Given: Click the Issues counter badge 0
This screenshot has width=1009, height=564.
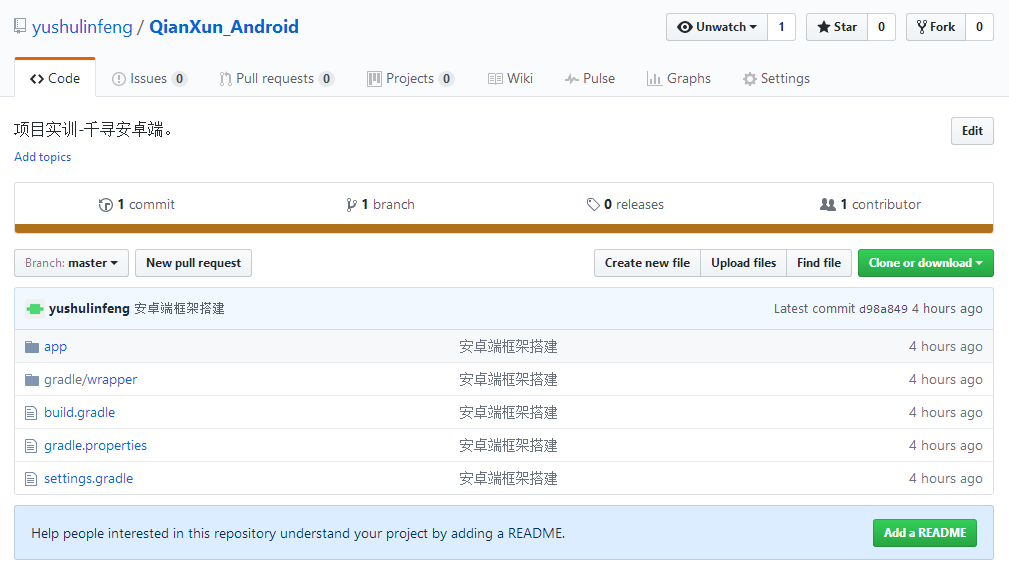Looking at the screenshot, I should click(180, 79).
